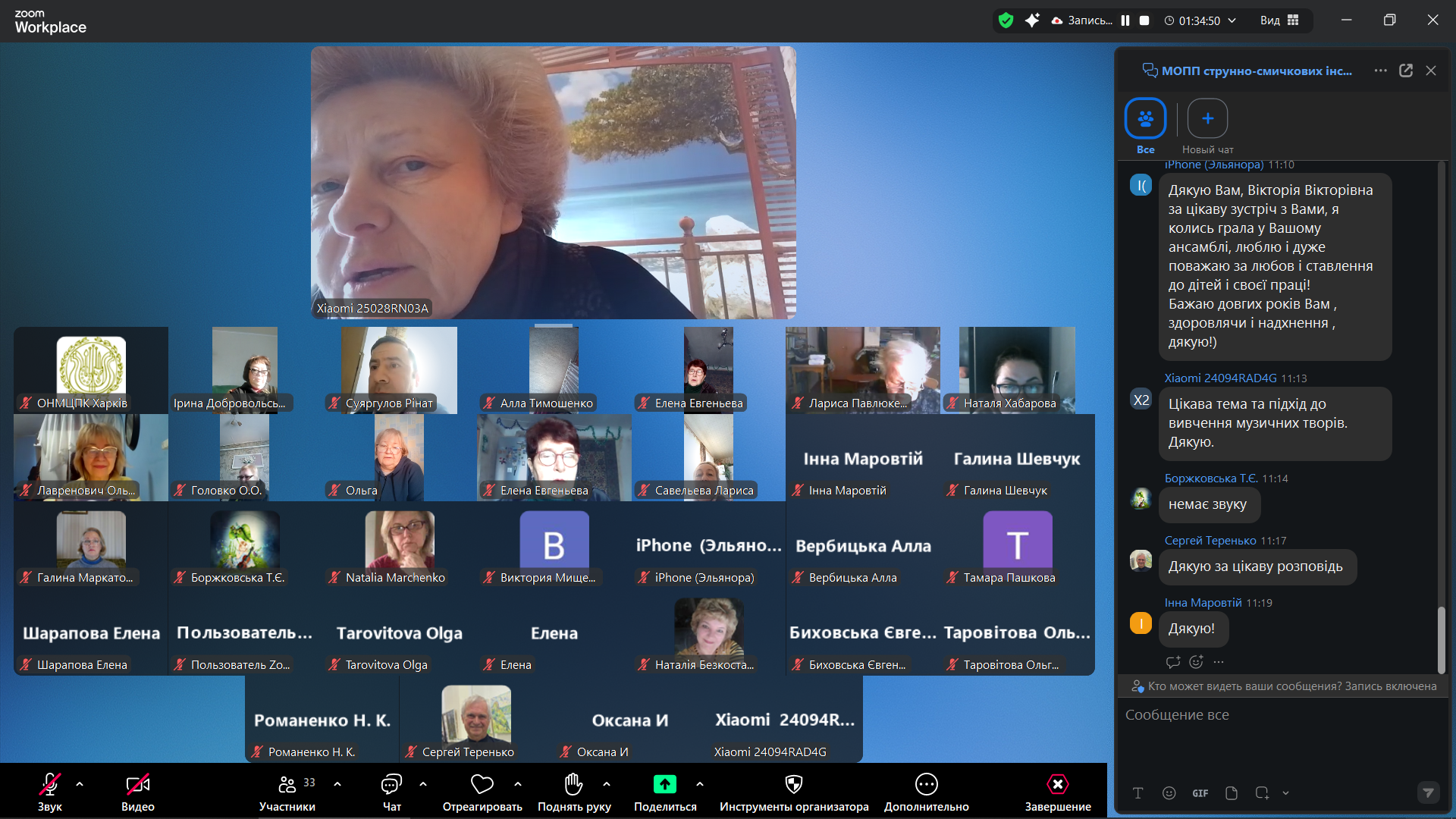Screen dimensions: 1456x819
Task: Expand the audio options arrow next to Звук
Action: (x=80, y=784)
